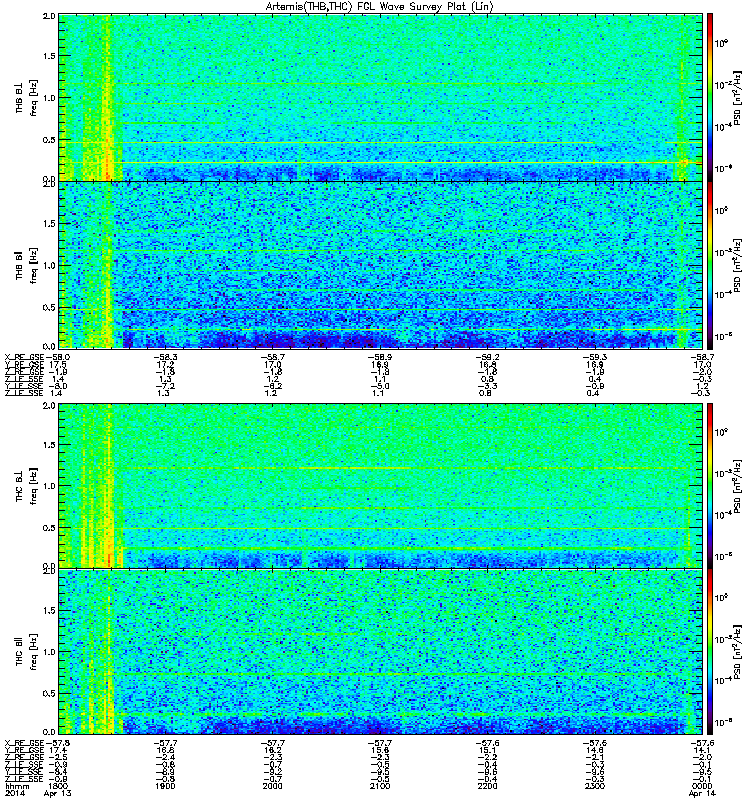
Task: Select the color bar of the THC B∥ panel
Action: pyautogui.click(x=709, y=652)
